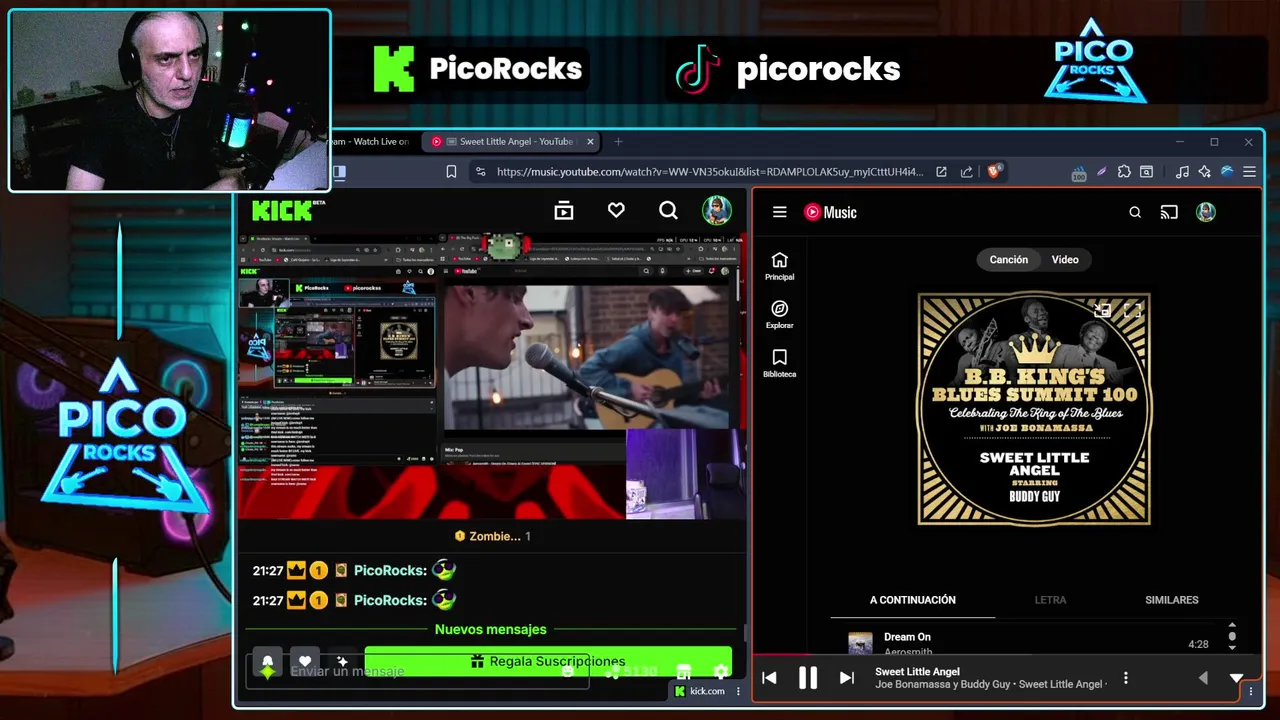Image resolution: width=1280 pixels, height=720 pixels.
Task: Open Brave Leo AI sparkle icon
Action: coord(1204,172)
